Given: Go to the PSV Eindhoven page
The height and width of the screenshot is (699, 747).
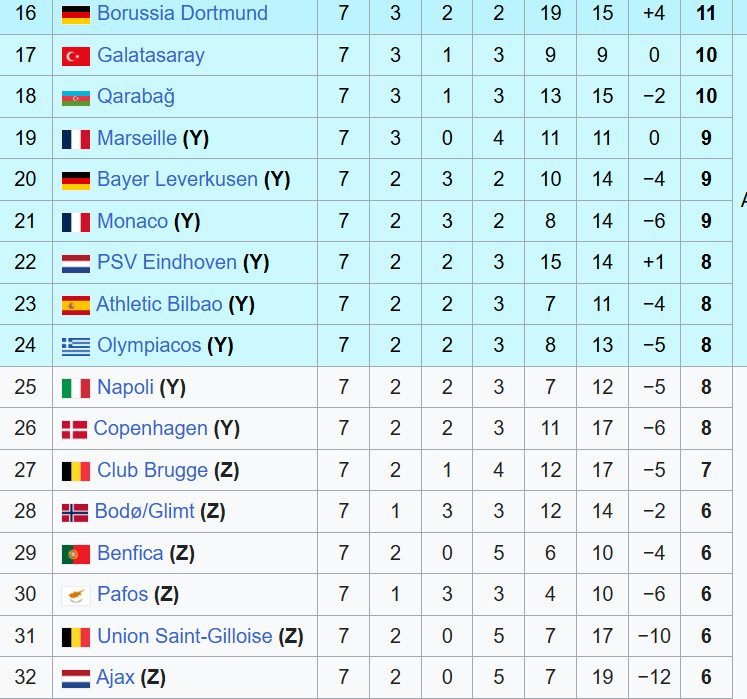Looking at the screenshot, I should 167,263.
